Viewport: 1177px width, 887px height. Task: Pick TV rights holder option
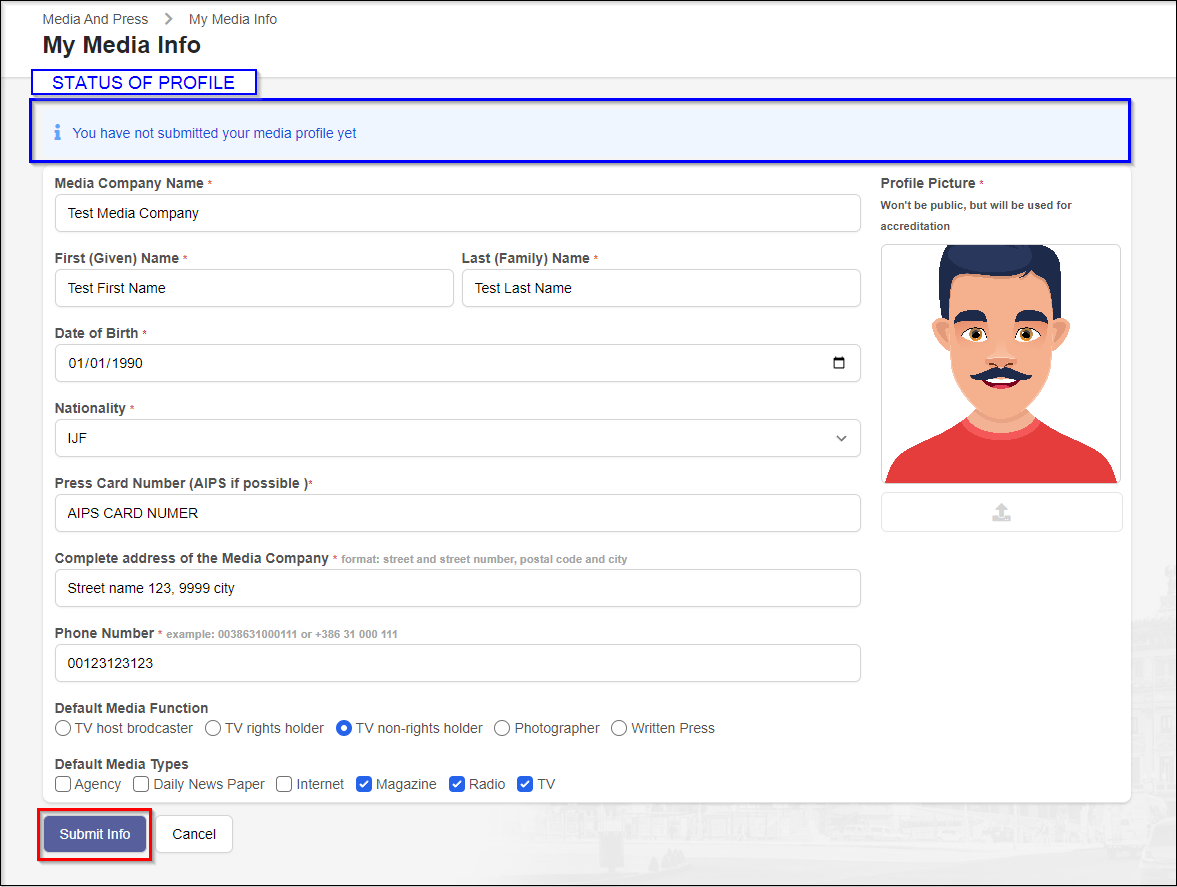tap(213, 728)
